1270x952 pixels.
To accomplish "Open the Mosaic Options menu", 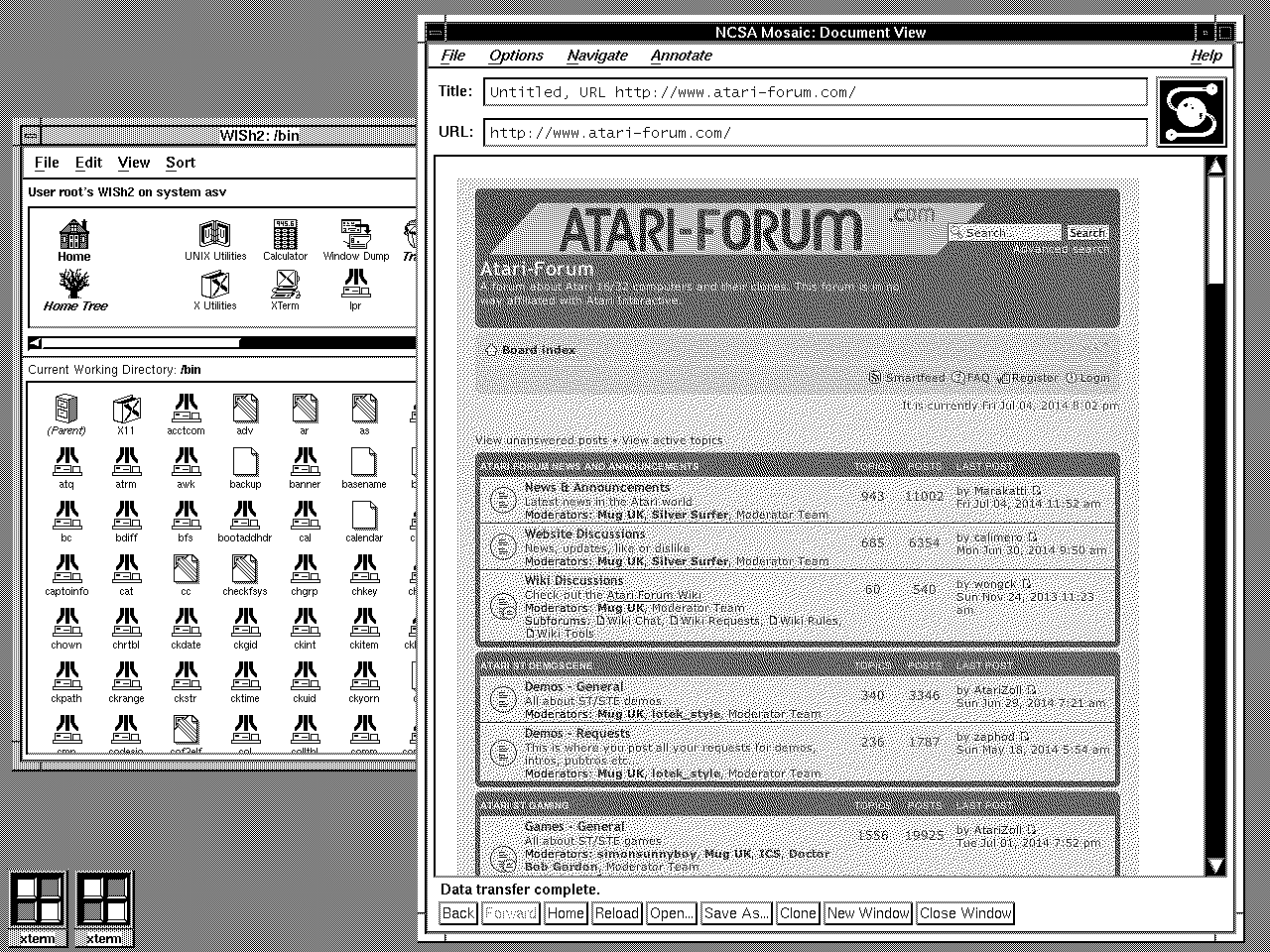I will [x=515, y=56].
